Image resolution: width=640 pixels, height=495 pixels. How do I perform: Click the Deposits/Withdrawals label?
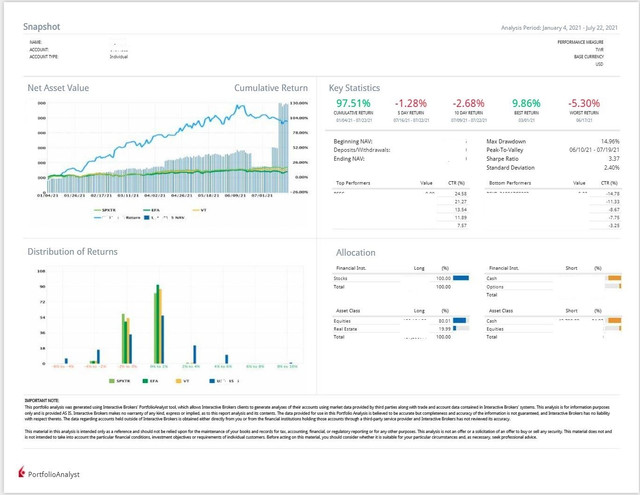[x=362, y=150]
